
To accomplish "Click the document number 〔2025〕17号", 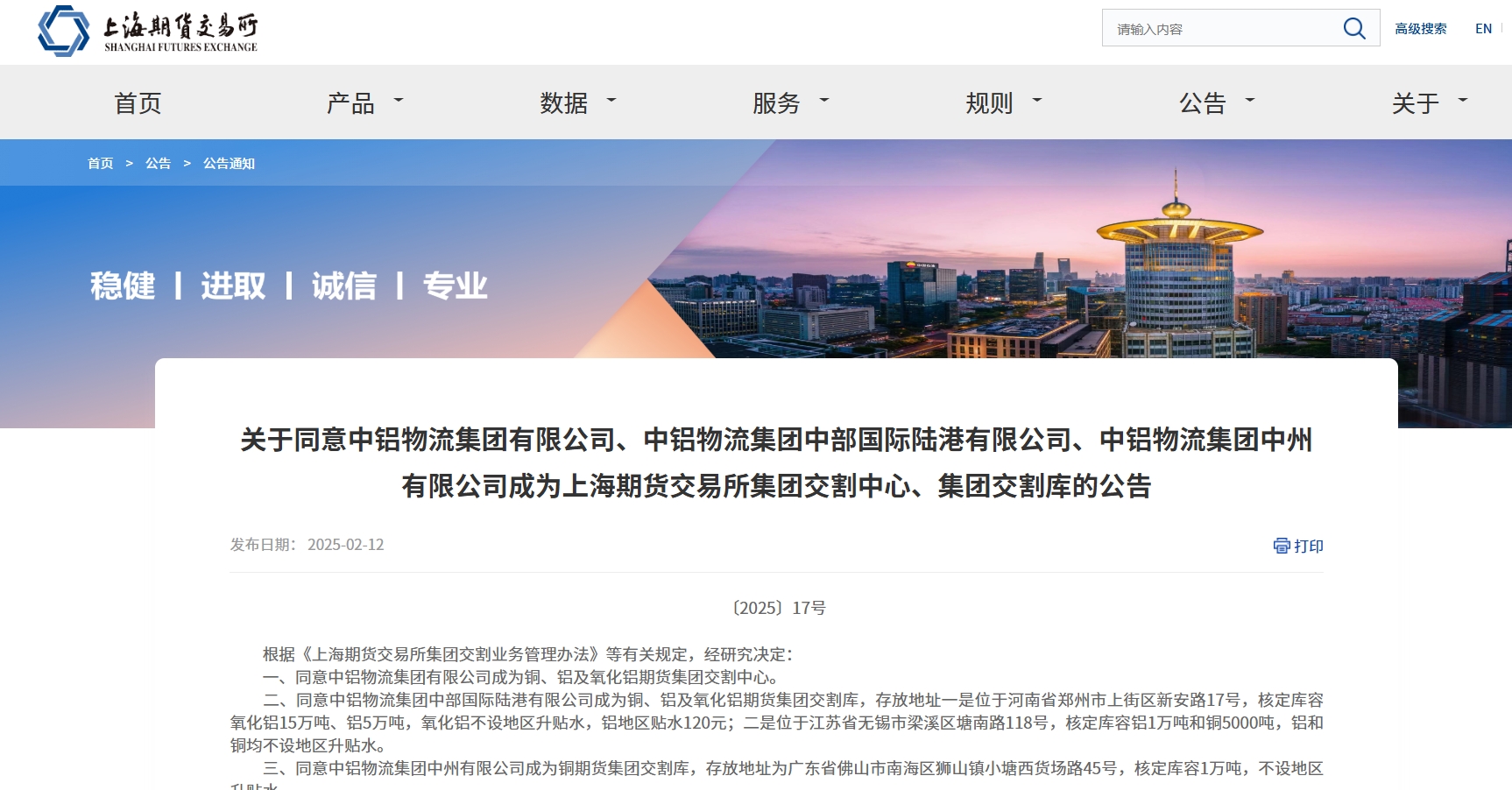I will coord(777,608).
